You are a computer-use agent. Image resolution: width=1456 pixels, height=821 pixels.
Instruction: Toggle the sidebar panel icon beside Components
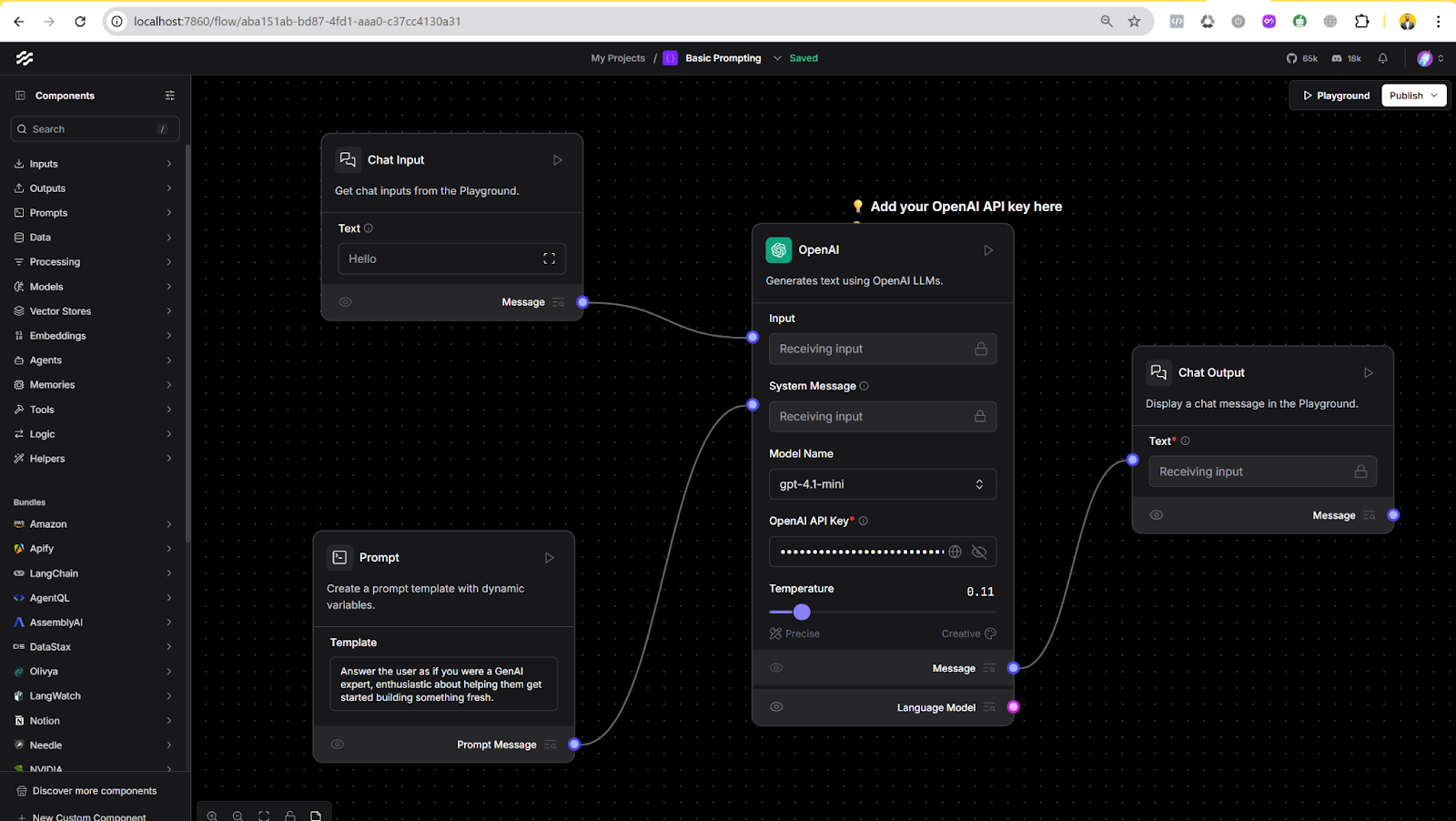[20, 96]
